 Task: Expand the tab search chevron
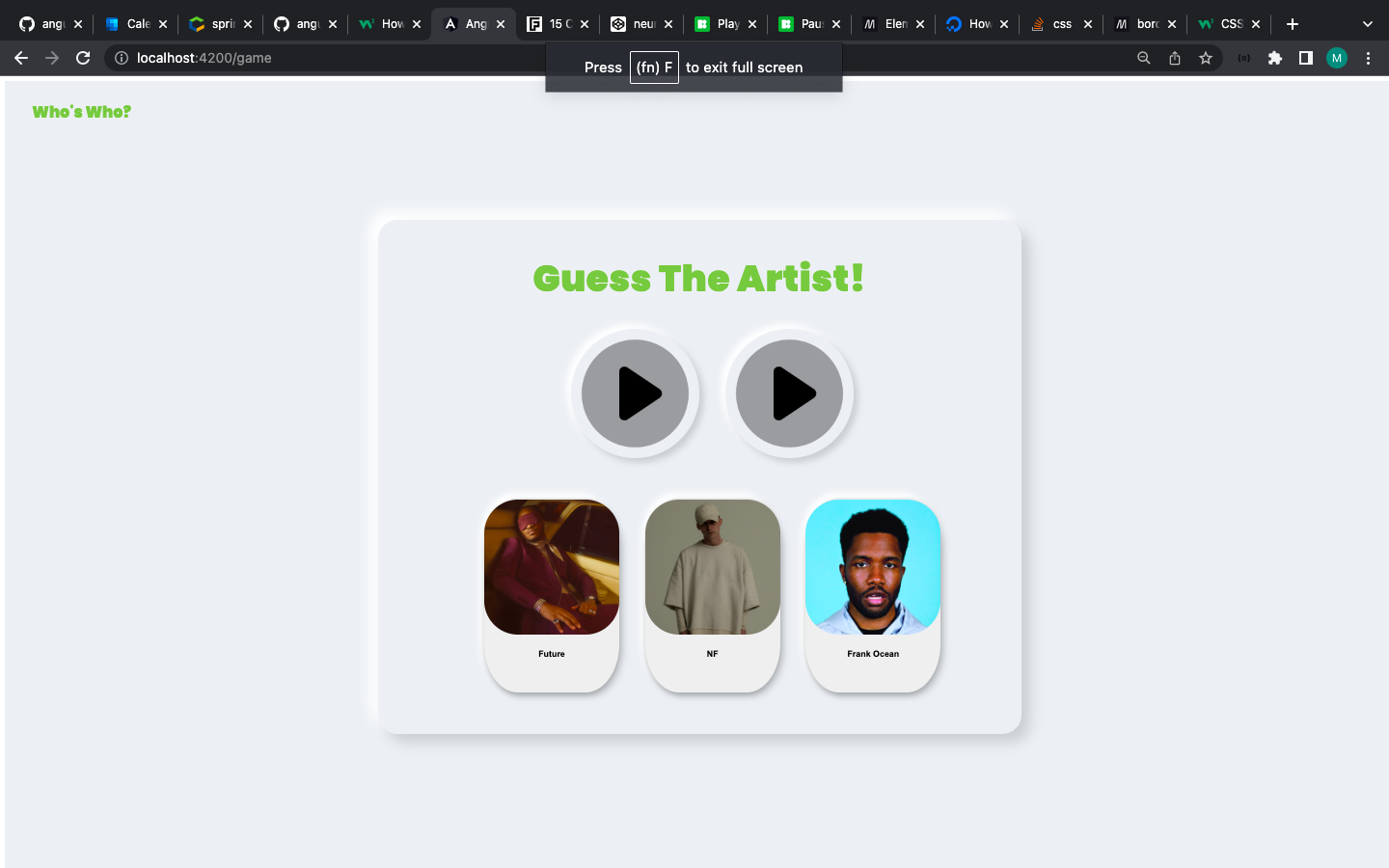click(1368, 24)
